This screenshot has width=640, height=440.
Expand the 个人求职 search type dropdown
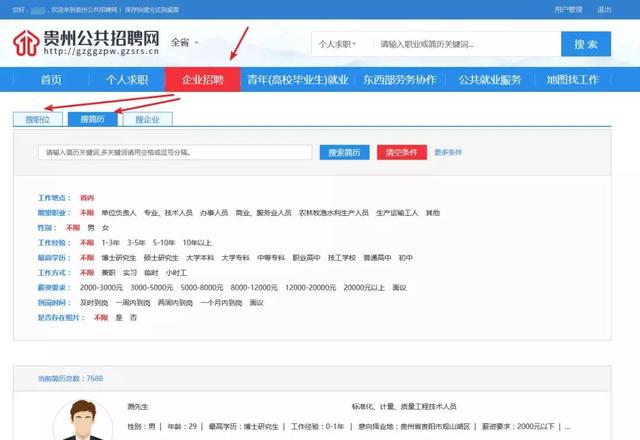[x=340, y=45]
